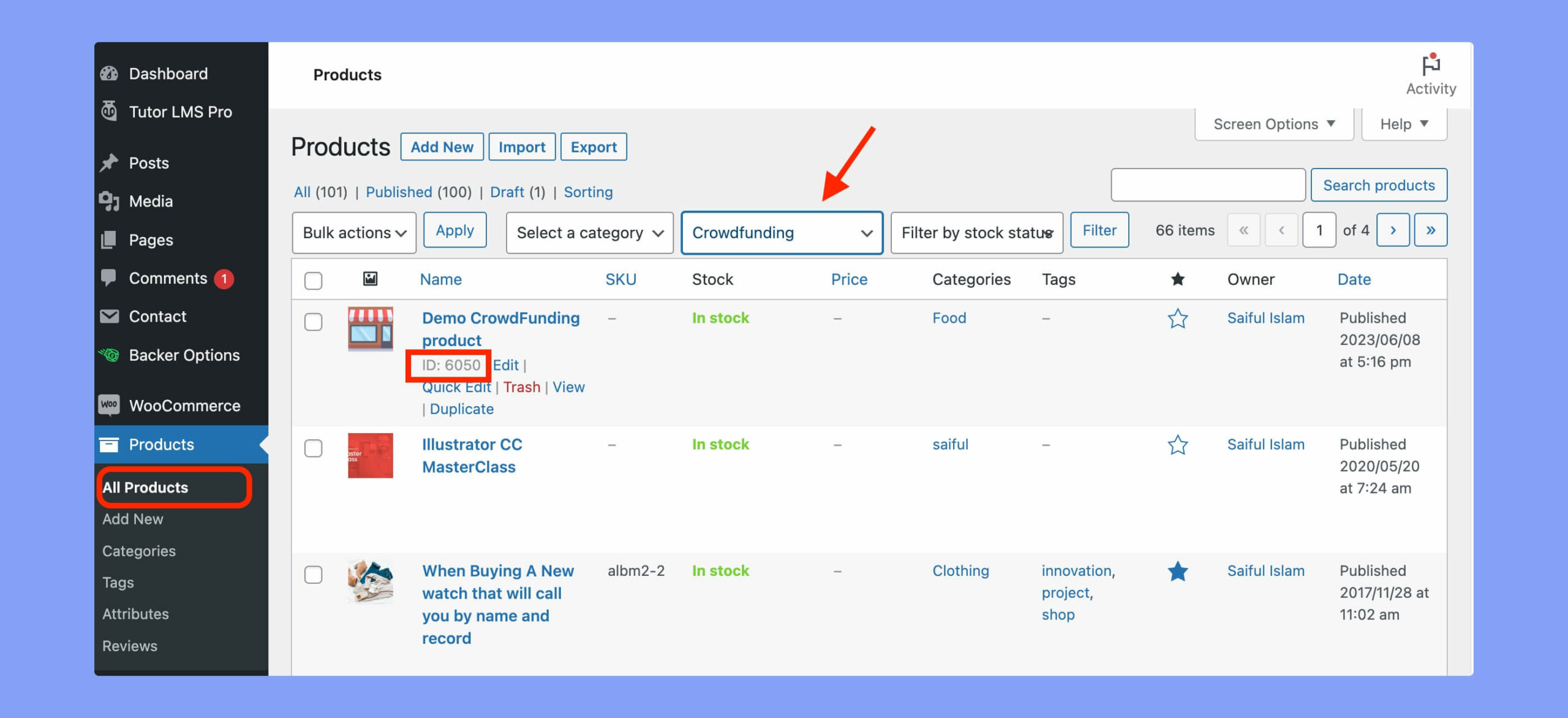The image size is (1568, 718).
Task: Click the red comments count badge
Action: 224,279
